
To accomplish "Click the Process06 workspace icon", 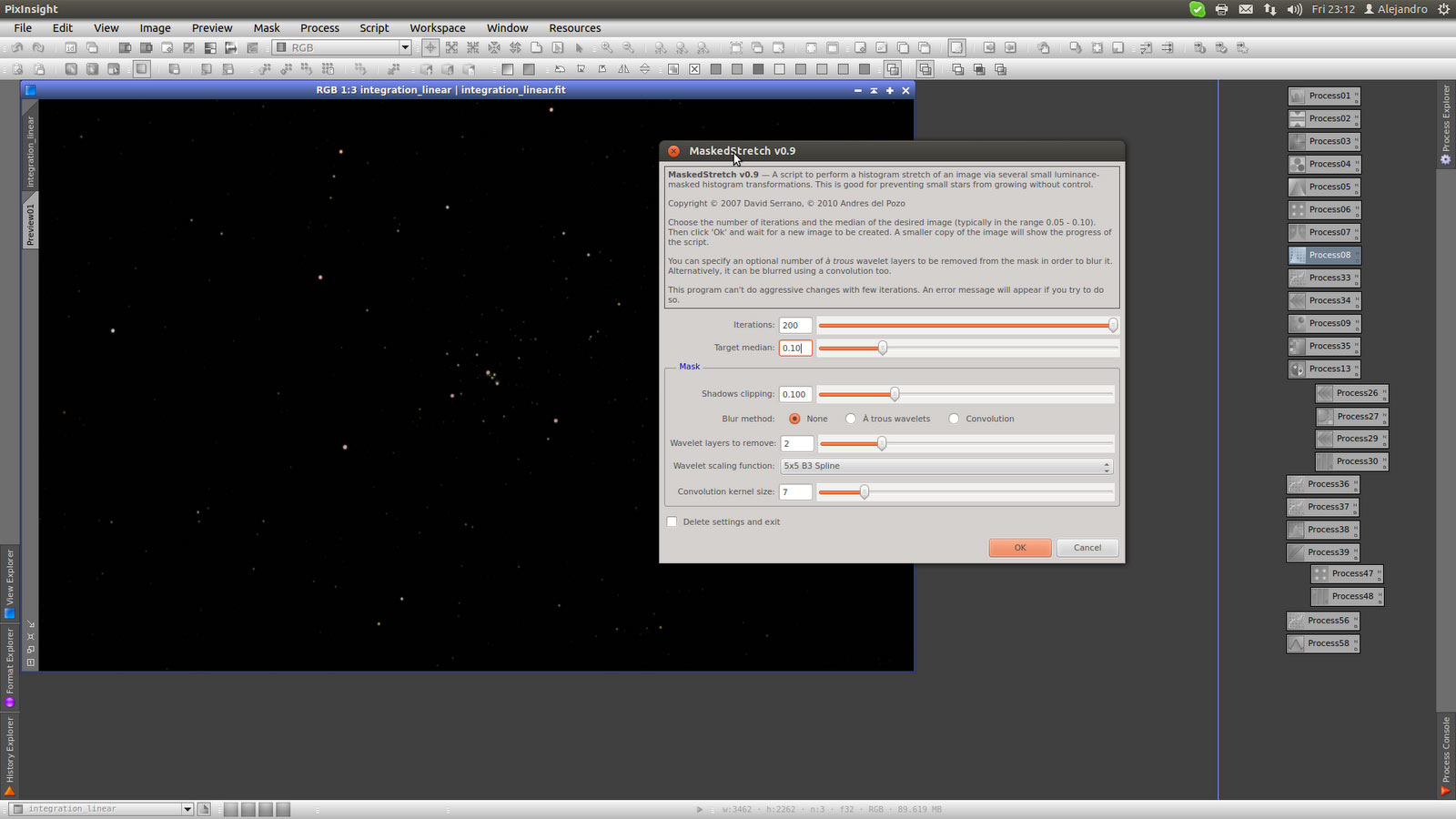I will point(1324,209).
